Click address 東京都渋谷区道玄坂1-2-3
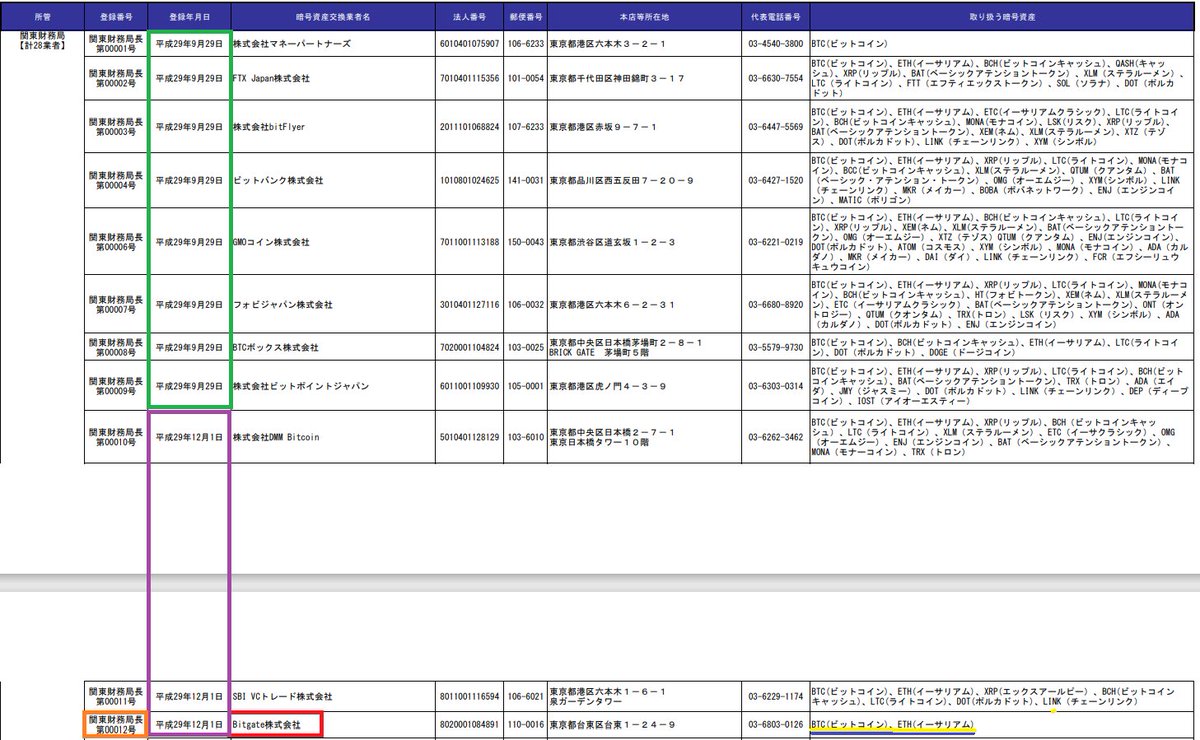This screenshot has height=740, width=1200. point(614,243)
